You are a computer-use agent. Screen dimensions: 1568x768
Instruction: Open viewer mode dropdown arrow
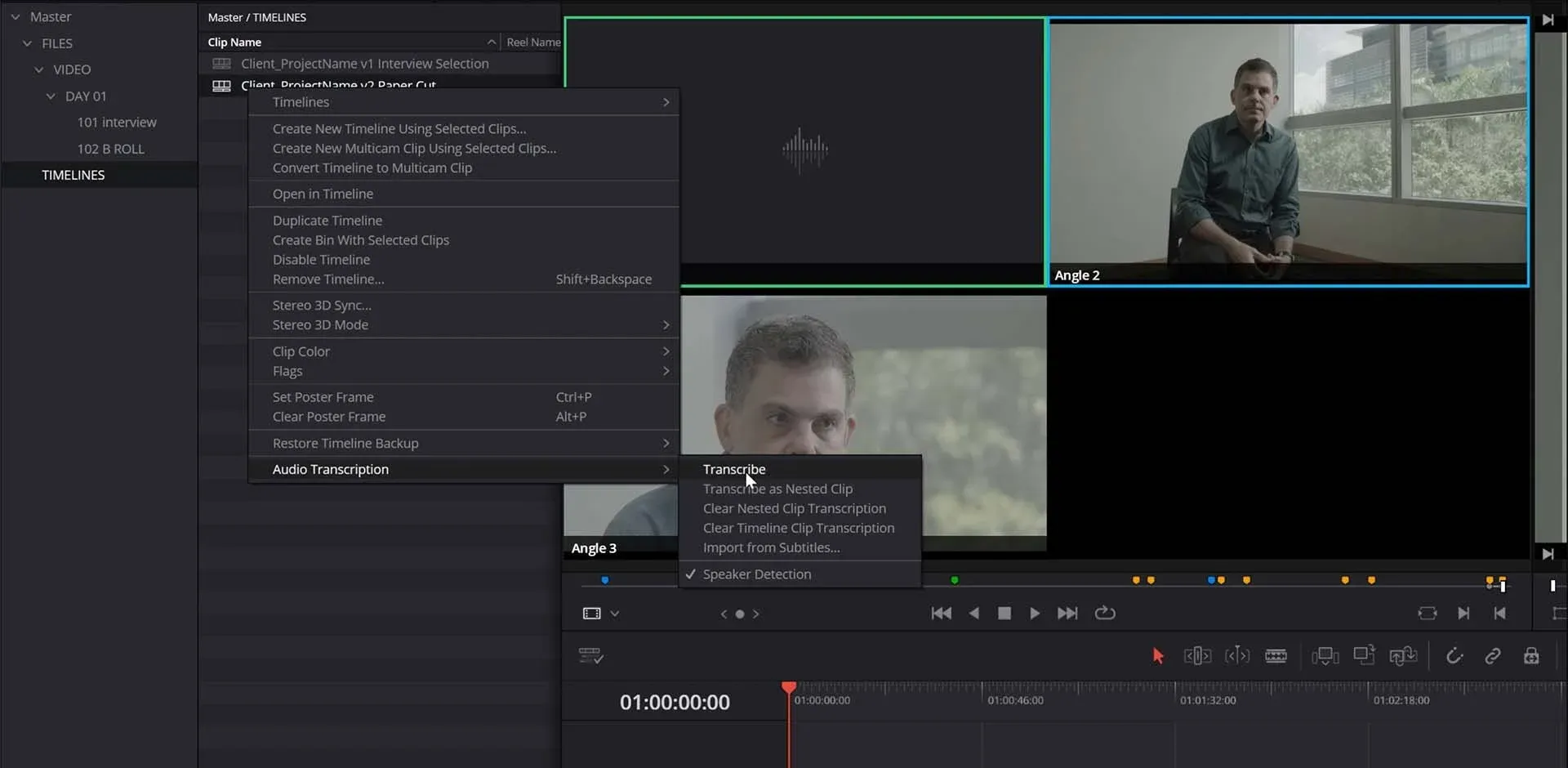click(615, 614)
